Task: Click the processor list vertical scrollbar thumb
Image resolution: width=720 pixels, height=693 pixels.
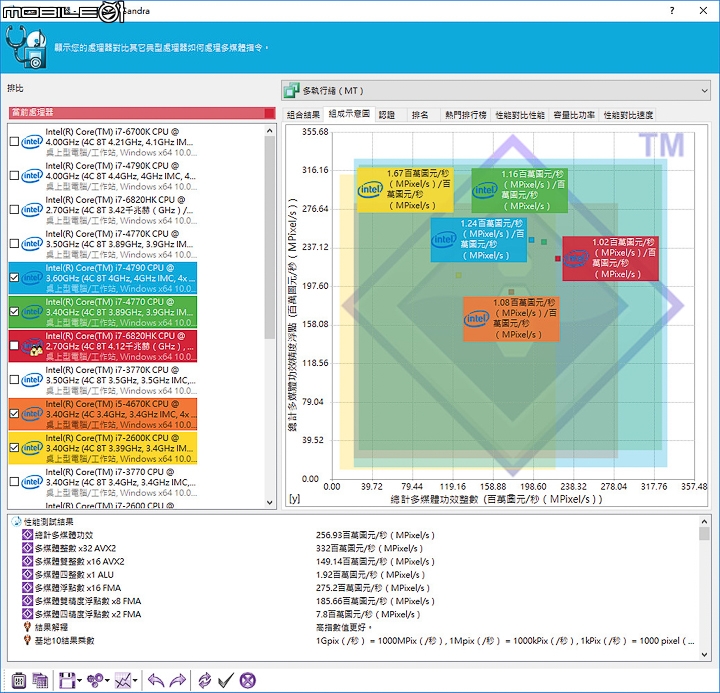Action: coord(270,237)
